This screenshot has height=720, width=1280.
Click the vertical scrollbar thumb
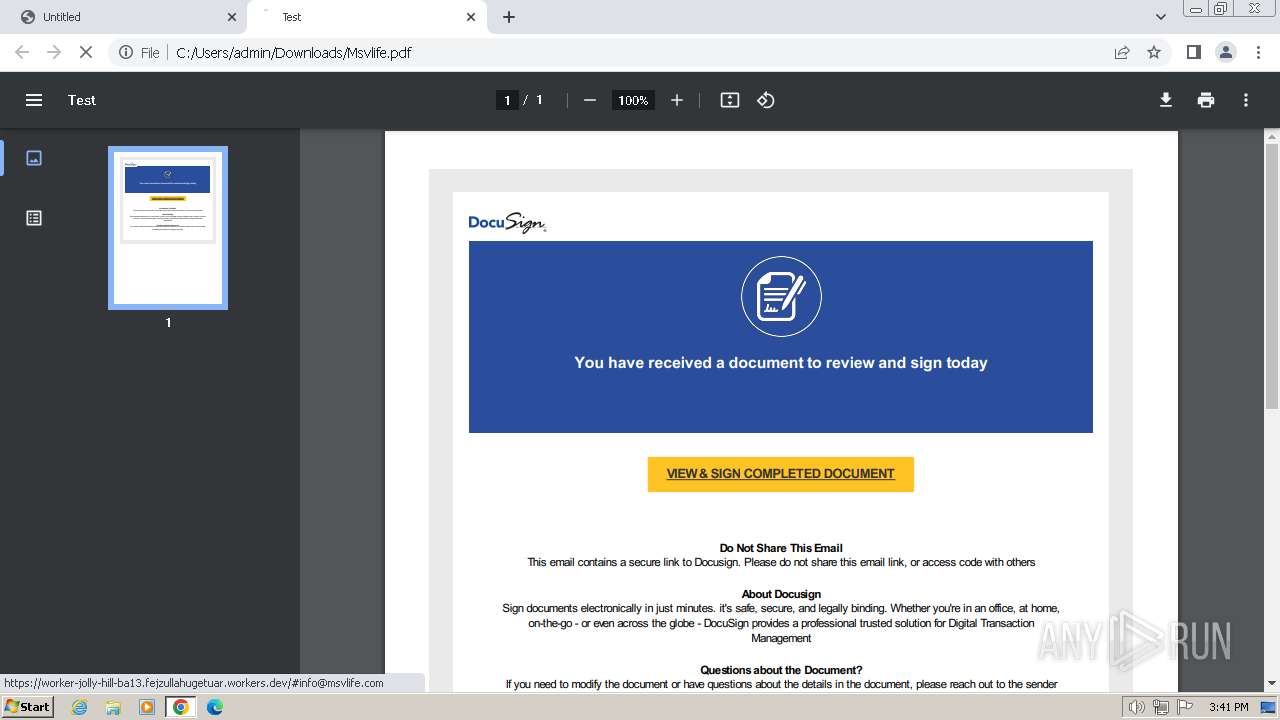pos(1272,276)
